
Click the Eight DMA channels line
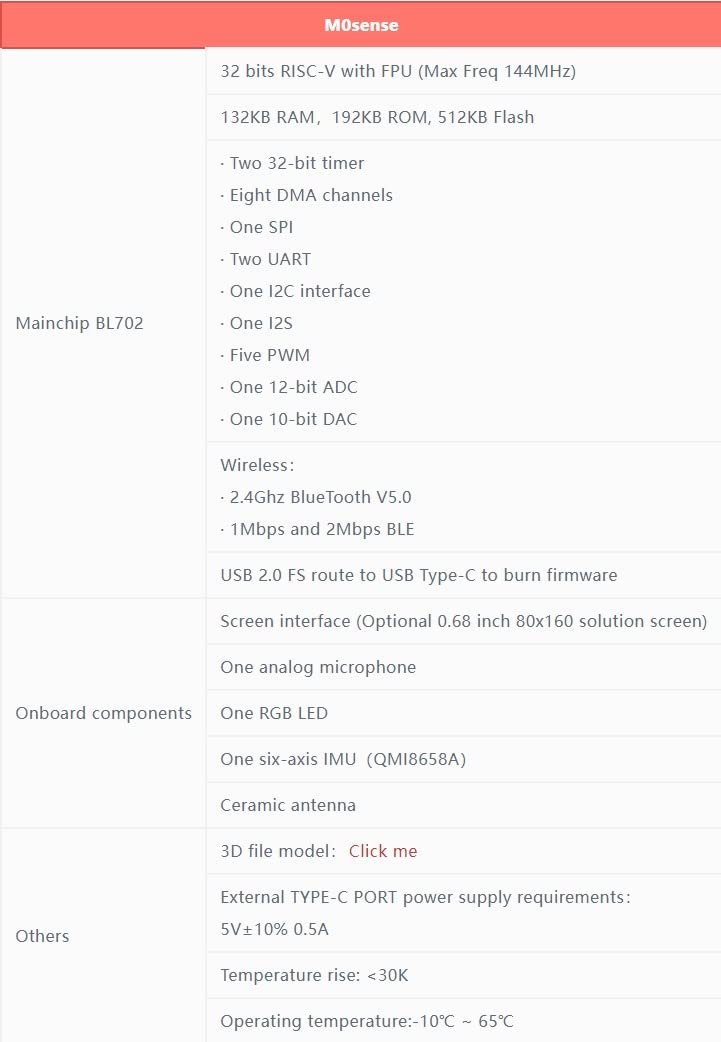[306, 195]
